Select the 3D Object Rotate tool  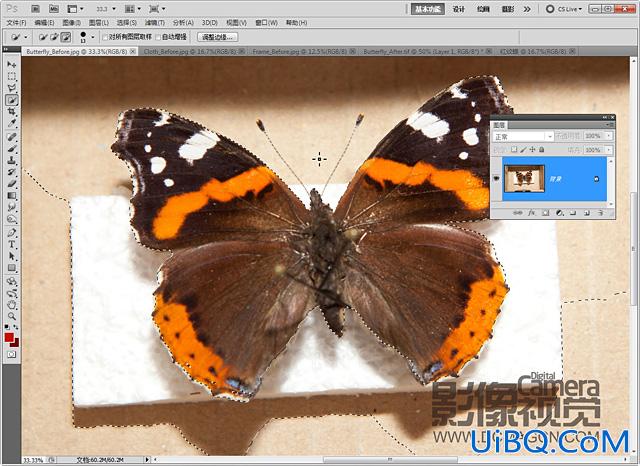[11, 282]
